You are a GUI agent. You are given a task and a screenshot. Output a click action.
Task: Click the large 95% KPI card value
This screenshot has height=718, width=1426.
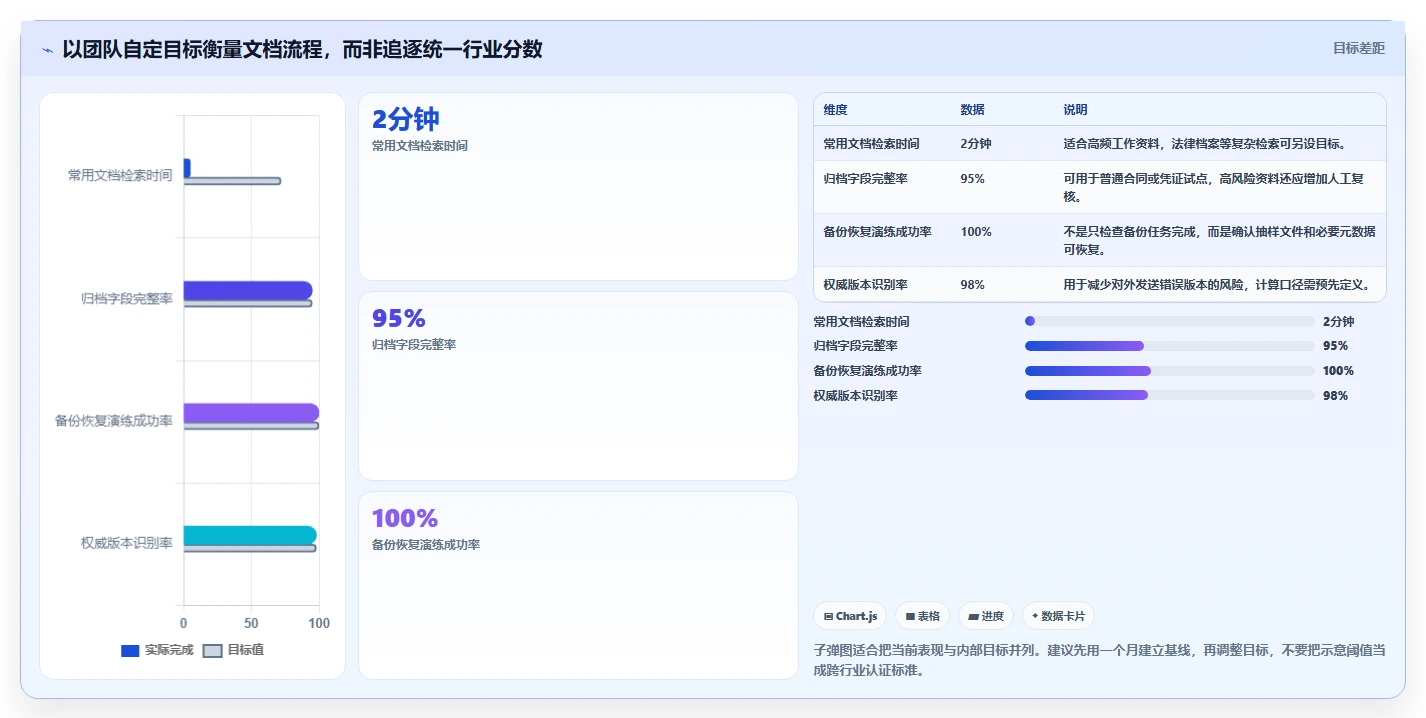[399, 319]
